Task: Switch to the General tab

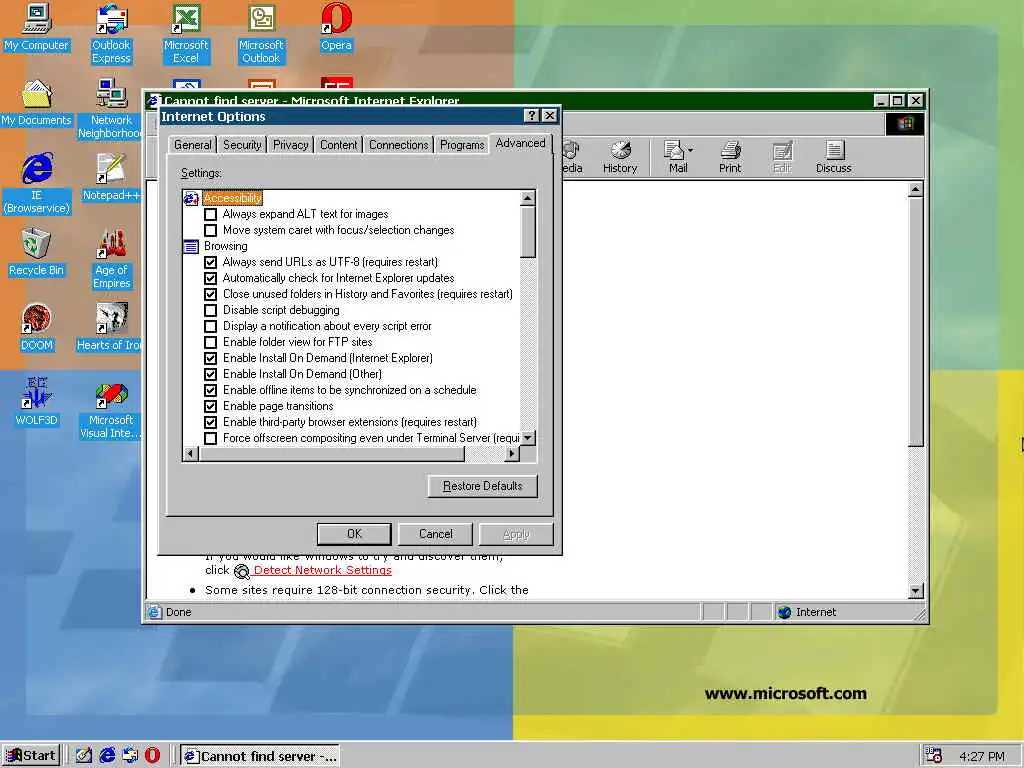Action: click(x=193, y=145)
